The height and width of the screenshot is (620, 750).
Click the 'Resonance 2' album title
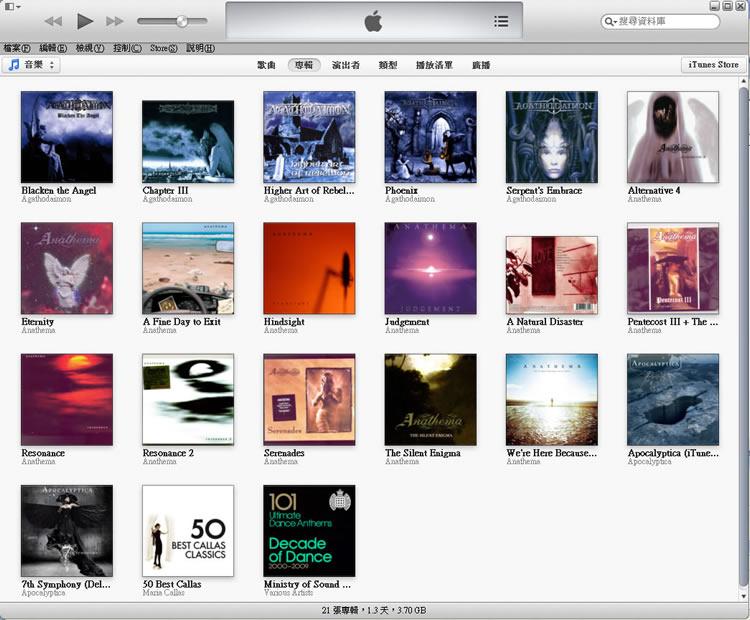pyautogui.click(x=168, y=453)
